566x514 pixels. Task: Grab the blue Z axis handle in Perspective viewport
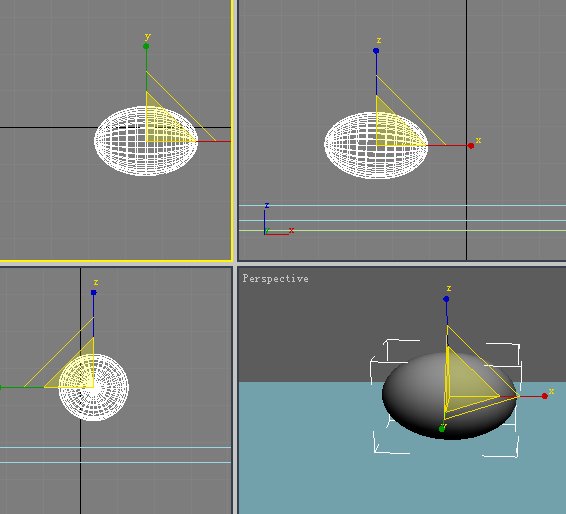(x=446, y=299)
